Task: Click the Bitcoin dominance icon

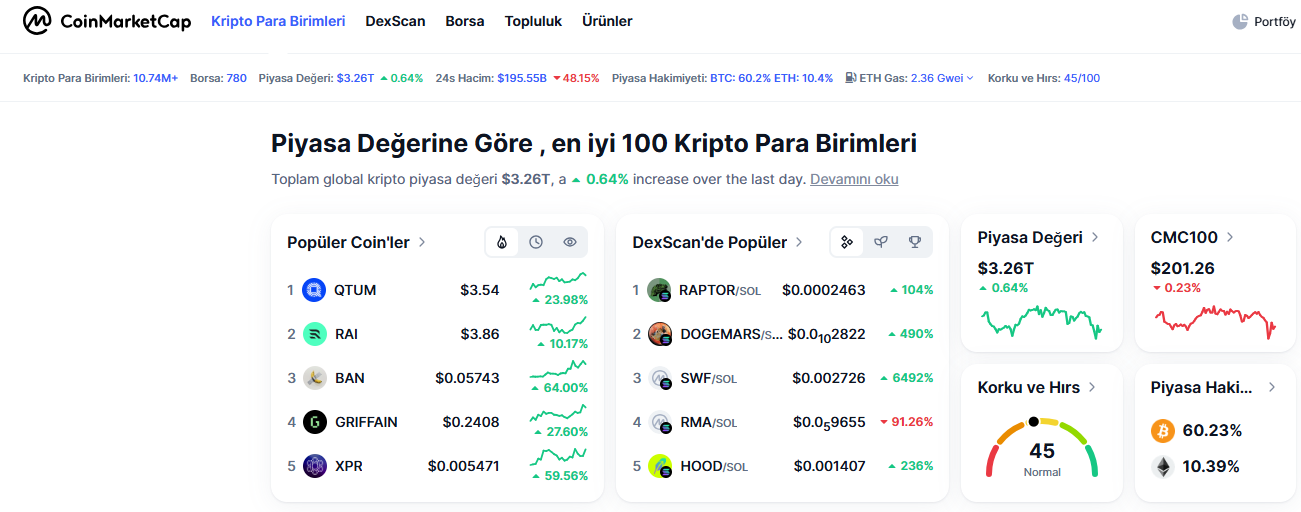Action: [x=1162, y=431]
